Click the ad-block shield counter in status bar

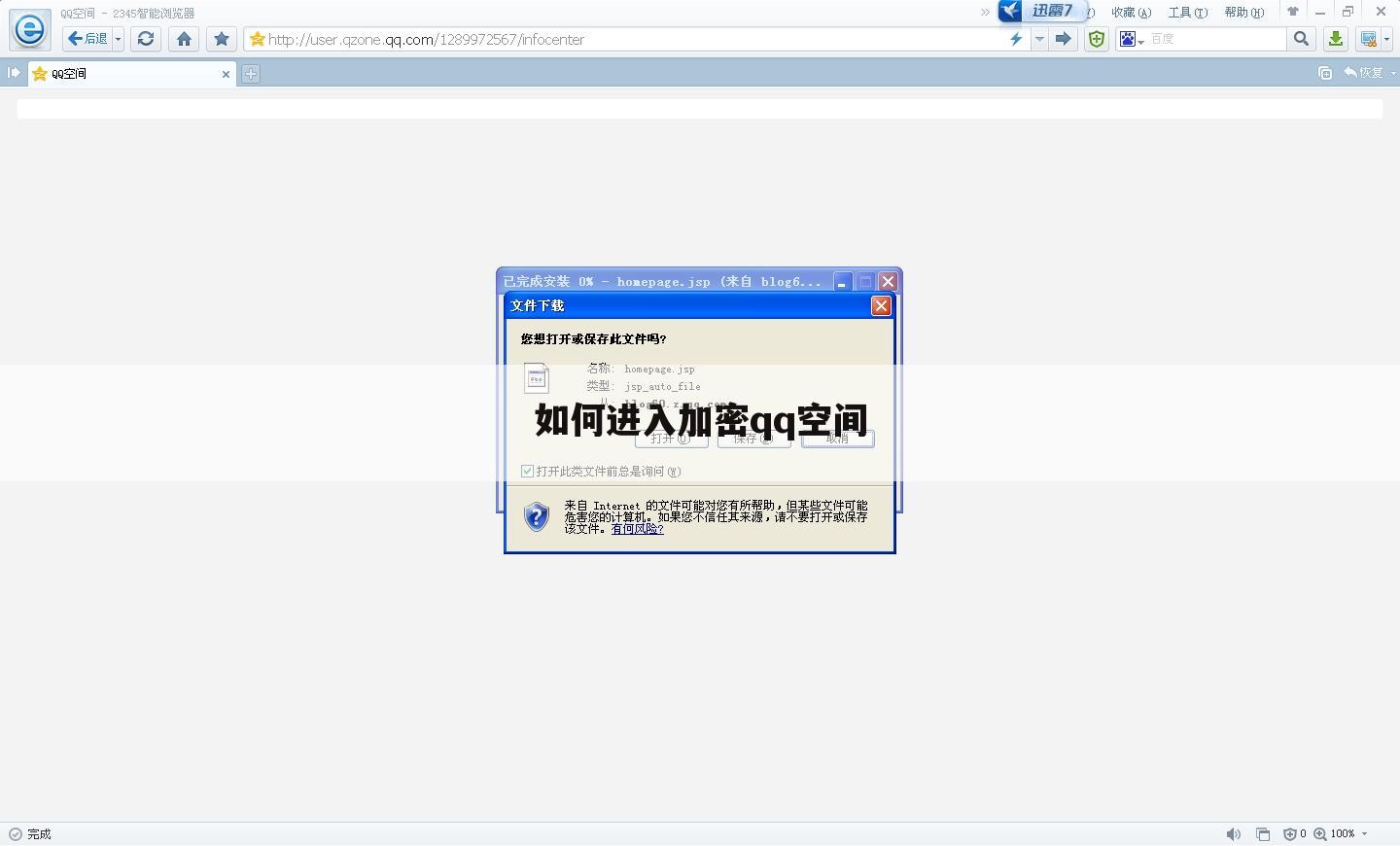[x=1295, y=834]
